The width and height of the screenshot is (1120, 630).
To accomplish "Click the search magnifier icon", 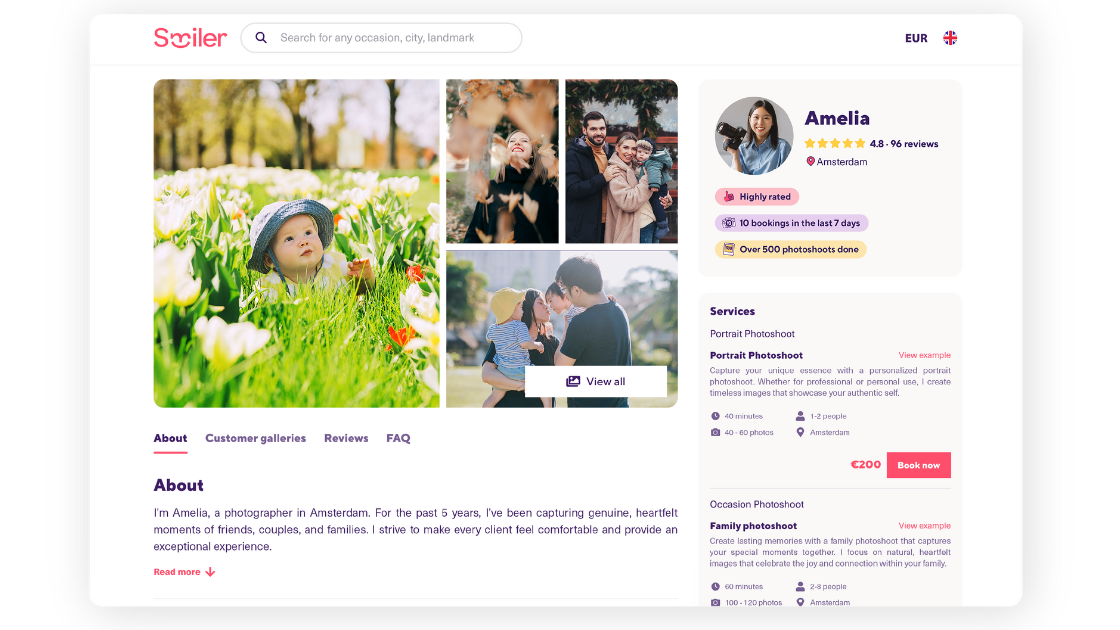I will (x=261, y=38).
